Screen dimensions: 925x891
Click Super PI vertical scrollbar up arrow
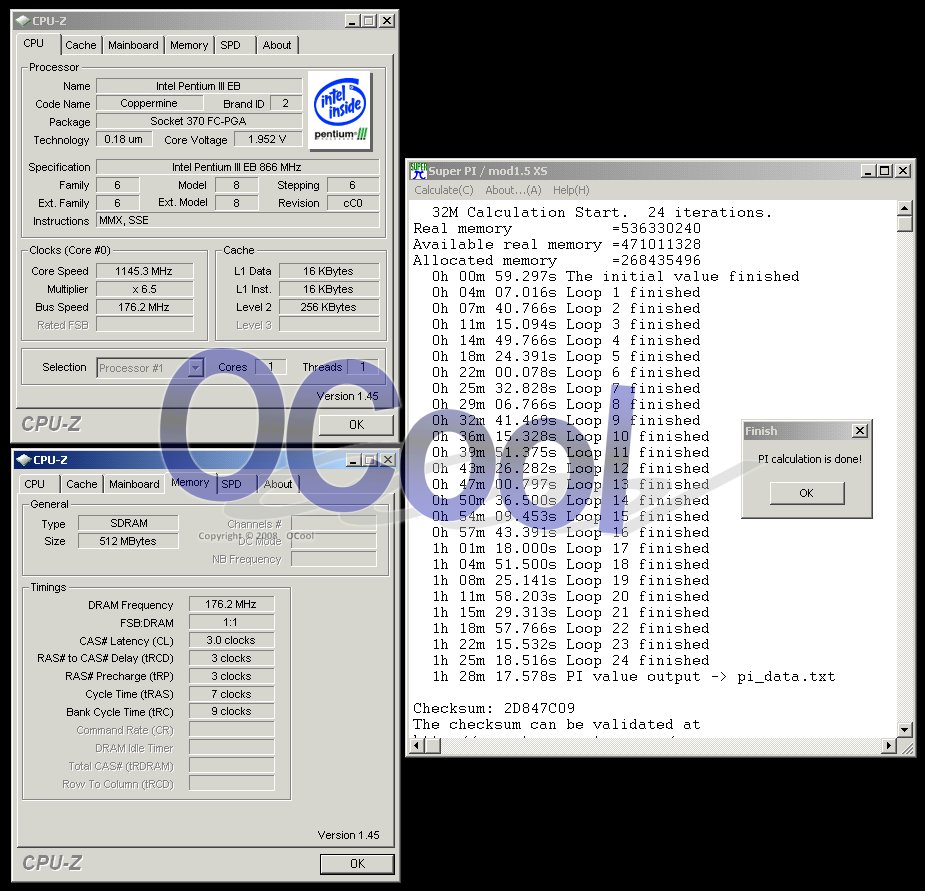tap(904, 208)
